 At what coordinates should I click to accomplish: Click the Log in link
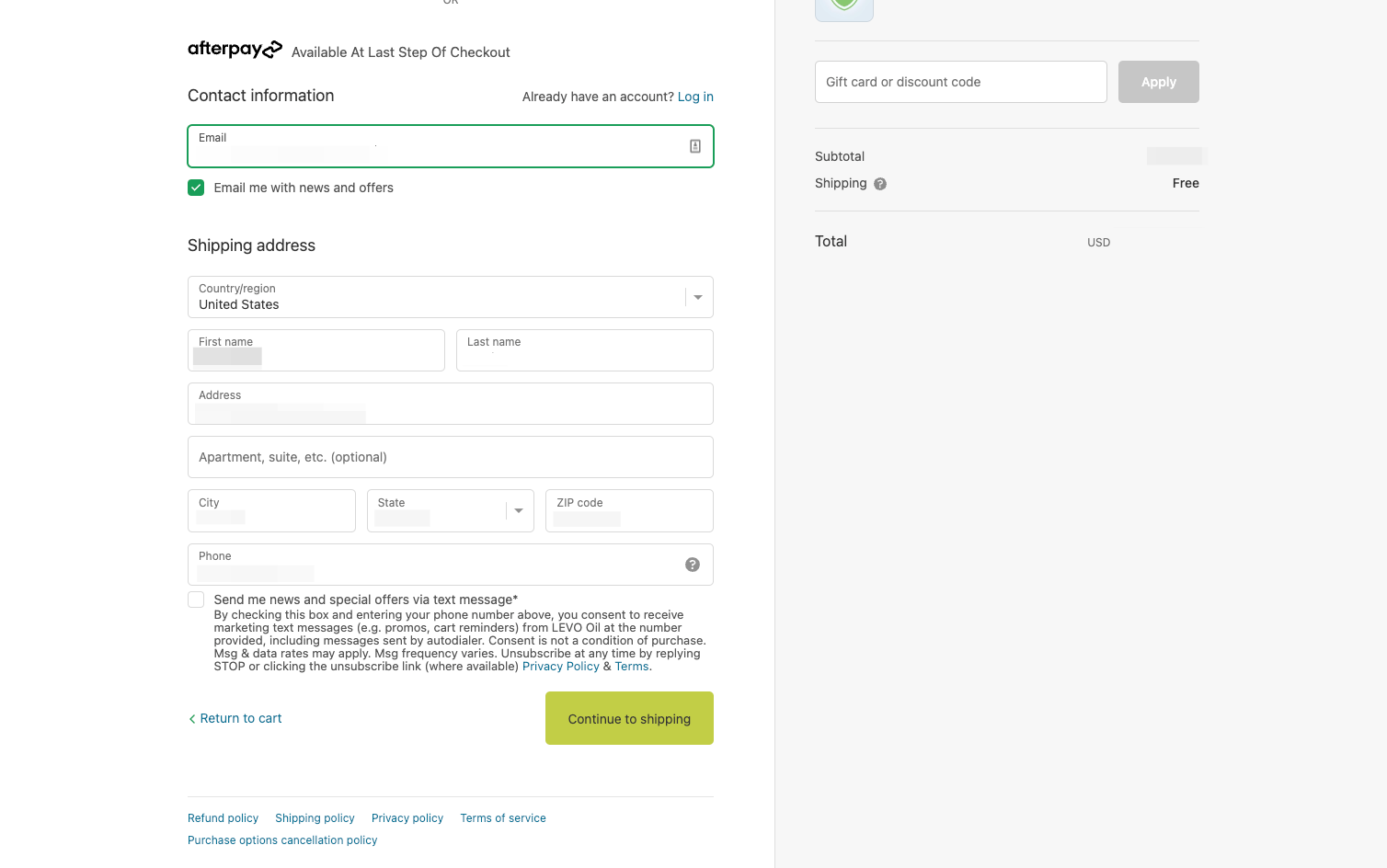[695, 97]
